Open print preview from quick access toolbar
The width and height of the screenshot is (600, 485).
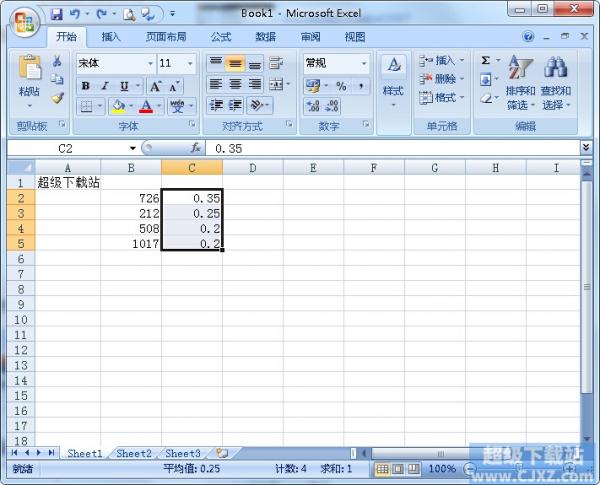[129, 15]
